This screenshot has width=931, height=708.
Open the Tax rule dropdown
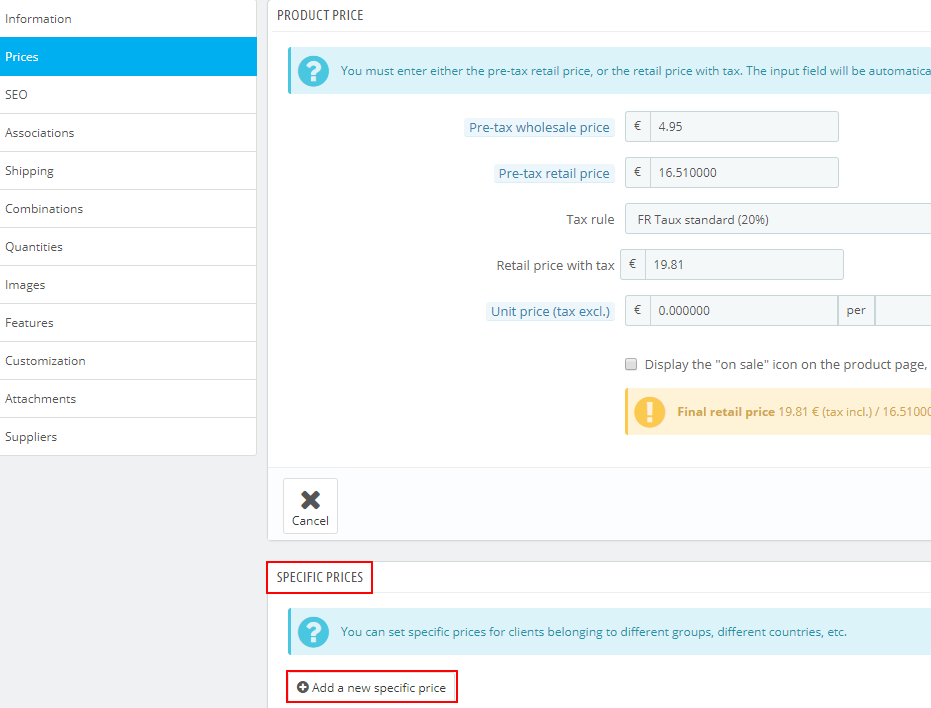click(x=778, y=219)
